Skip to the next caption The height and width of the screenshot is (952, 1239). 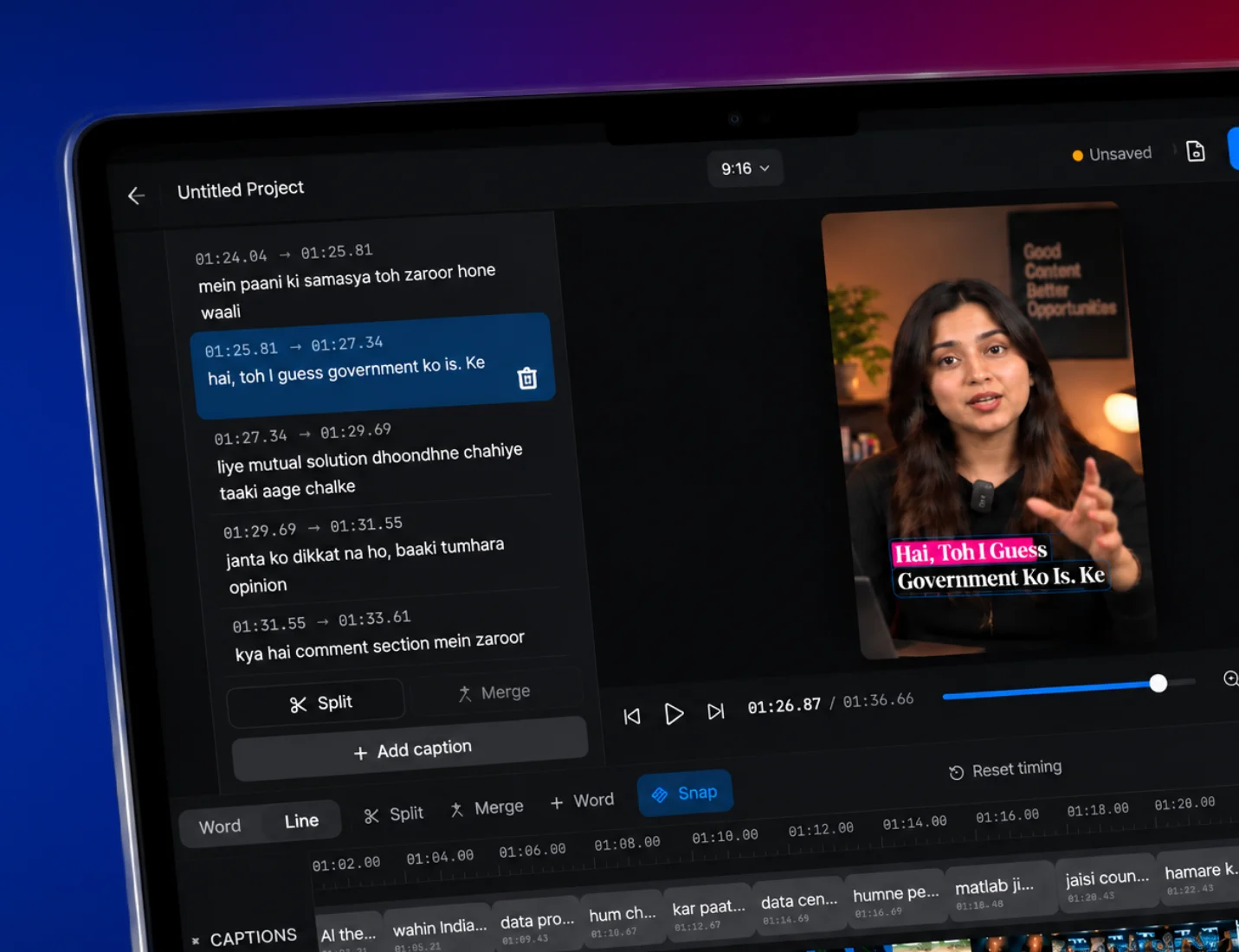pyautogui.click(x=715, y=711)
